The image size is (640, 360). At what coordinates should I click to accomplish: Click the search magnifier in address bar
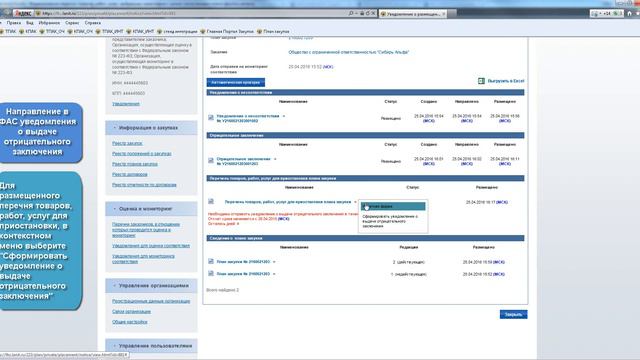pyautogui.click(x=351, y=13)
